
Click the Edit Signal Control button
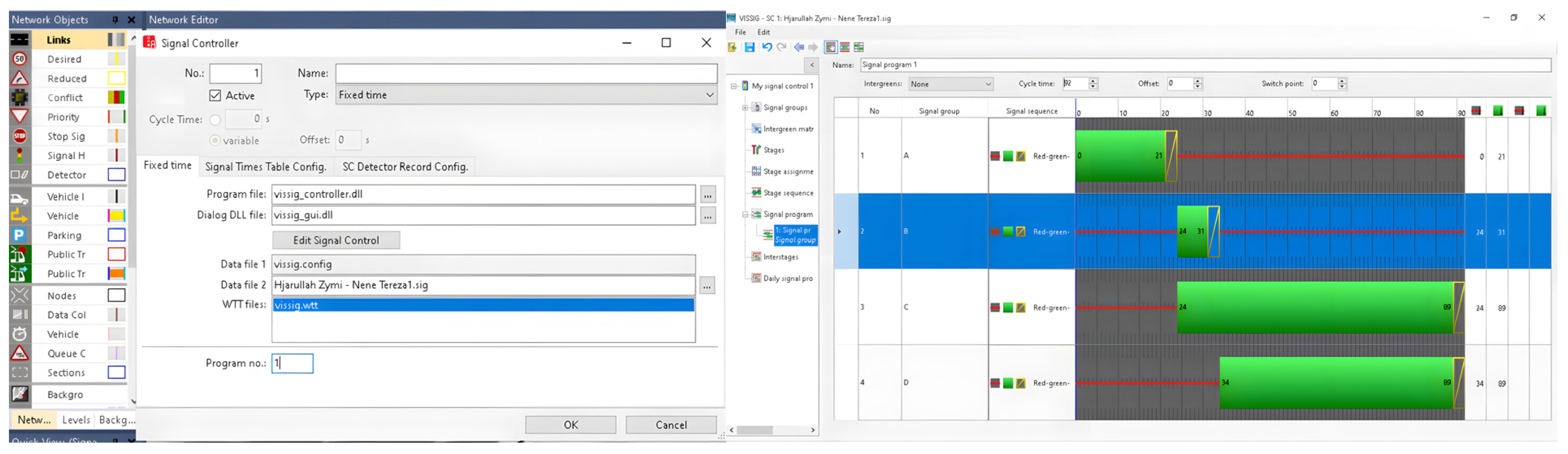(336, 240)
